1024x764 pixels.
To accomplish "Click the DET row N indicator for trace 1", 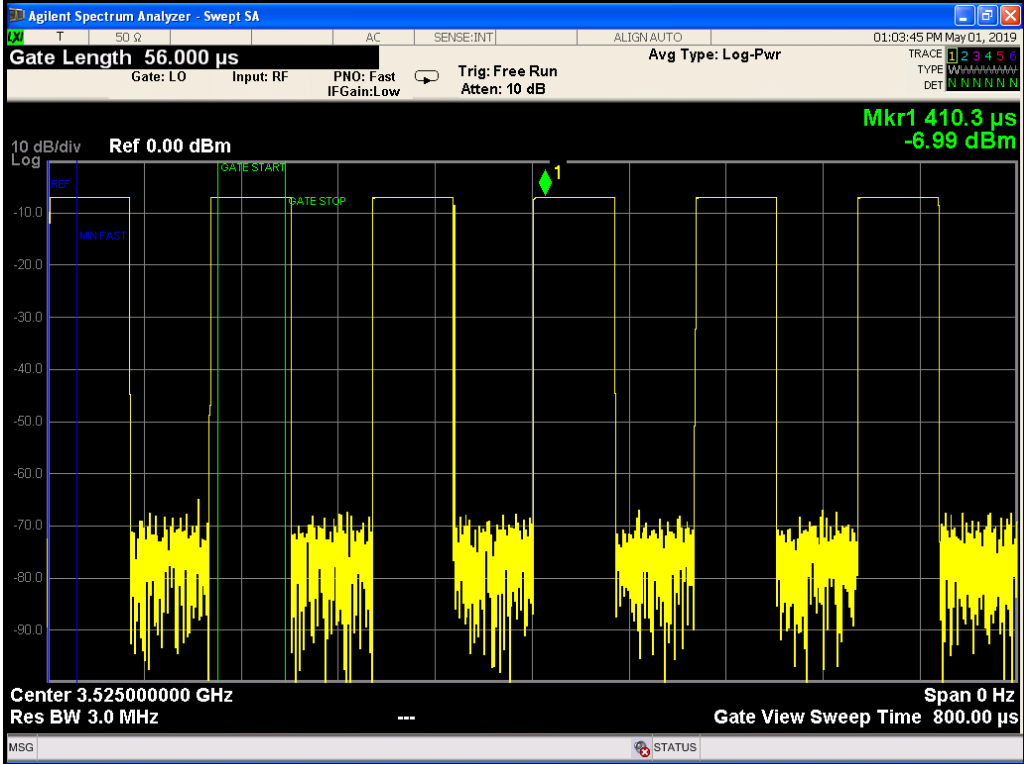I will 952,83.
